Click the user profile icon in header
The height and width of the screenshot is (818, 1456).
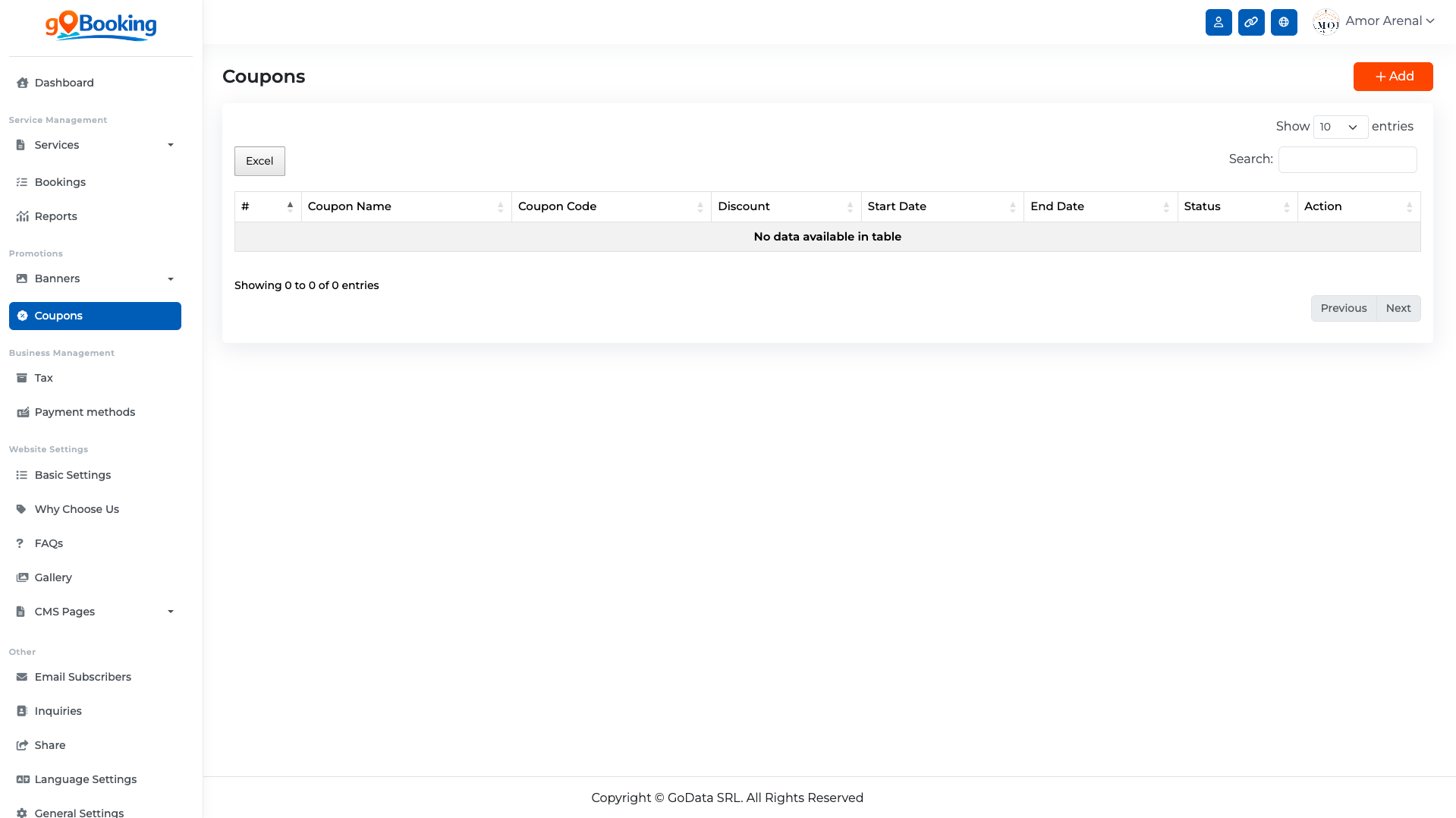(x=1218, y=22)
